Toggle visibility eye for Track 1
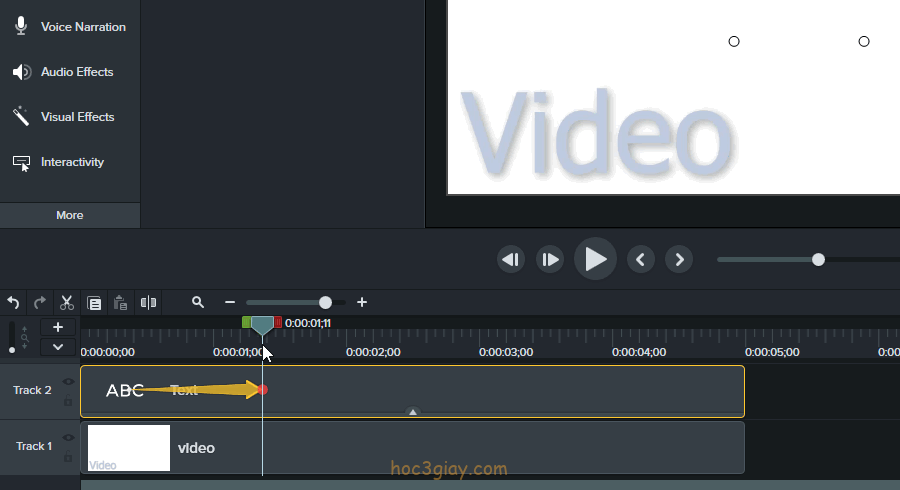This screenshot has width=900, height=490. pyautogui.click(x=68, y=437)
